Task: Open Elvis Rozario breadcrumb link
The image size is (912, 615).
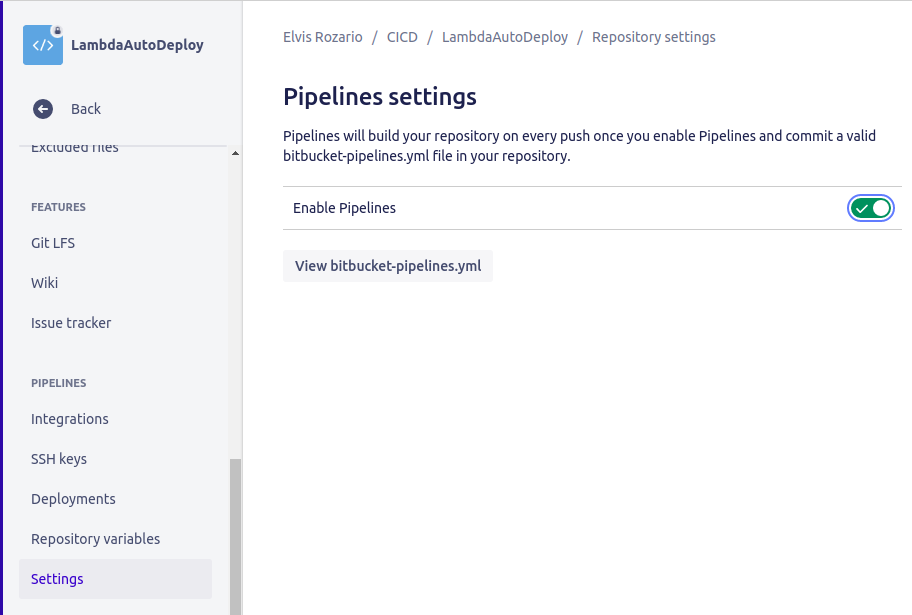Action: (323, 37)
